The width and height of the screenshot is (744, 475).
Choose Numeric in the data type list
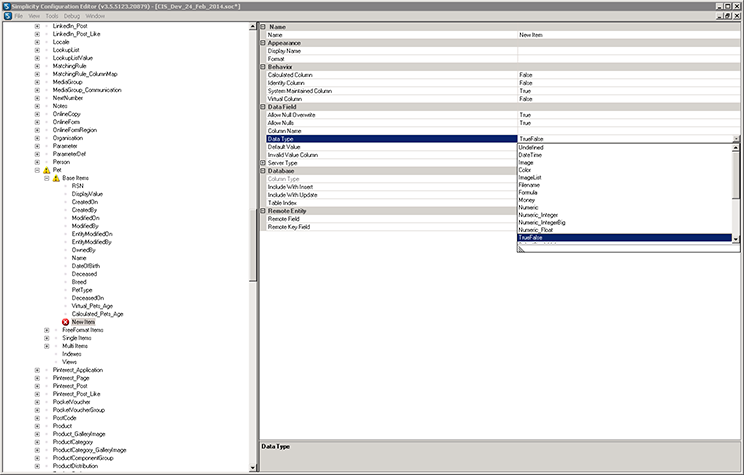click(x=624, y=207)
